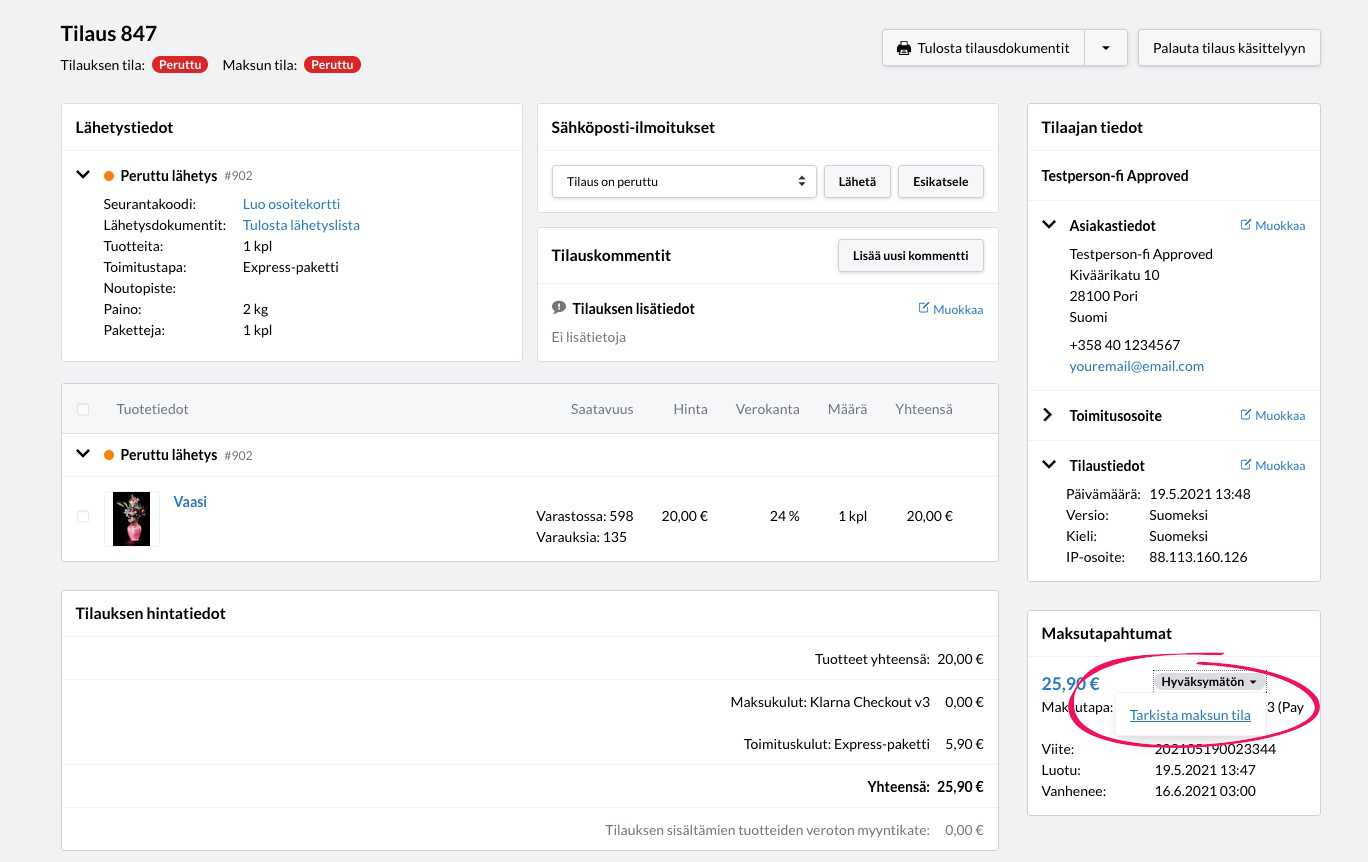Click the comment bubble icon by Tilauksen lisätiedot
The height and width of the screenshot is (862, 1368).
pos(559,308)
